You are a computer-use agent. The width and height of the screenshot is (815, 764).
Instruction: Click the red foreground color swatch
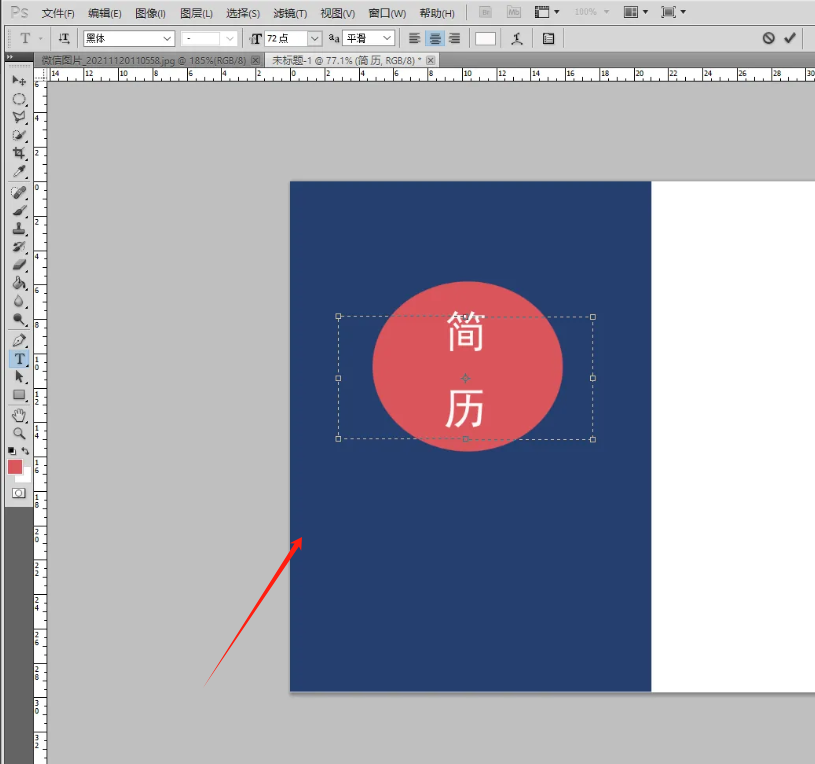tap(15, 467)
